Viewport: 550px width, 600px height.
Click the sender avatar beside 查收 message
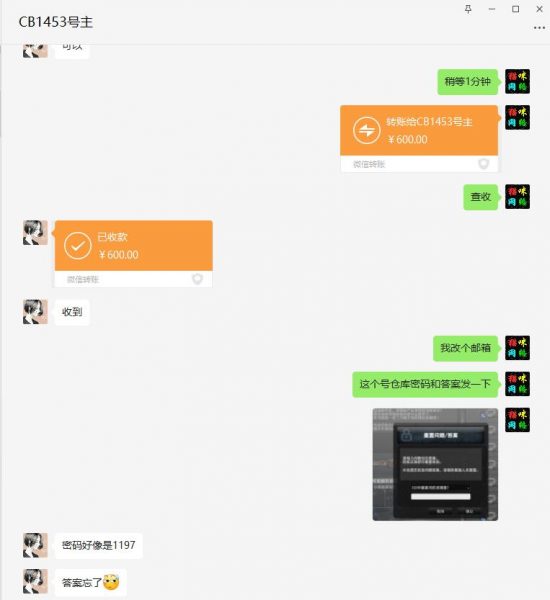pos(517,197)
